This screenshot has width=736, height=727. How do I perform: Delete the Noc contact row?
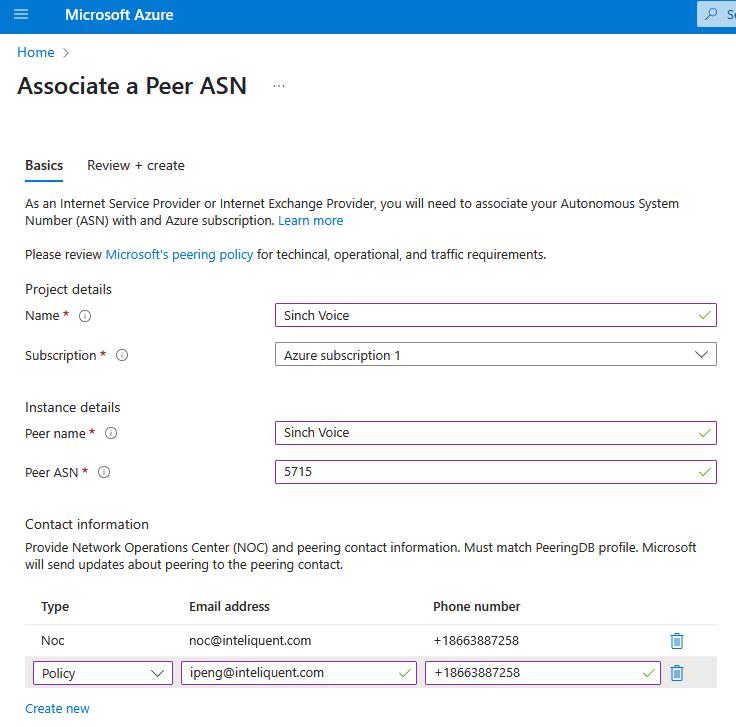coord(677,641)
